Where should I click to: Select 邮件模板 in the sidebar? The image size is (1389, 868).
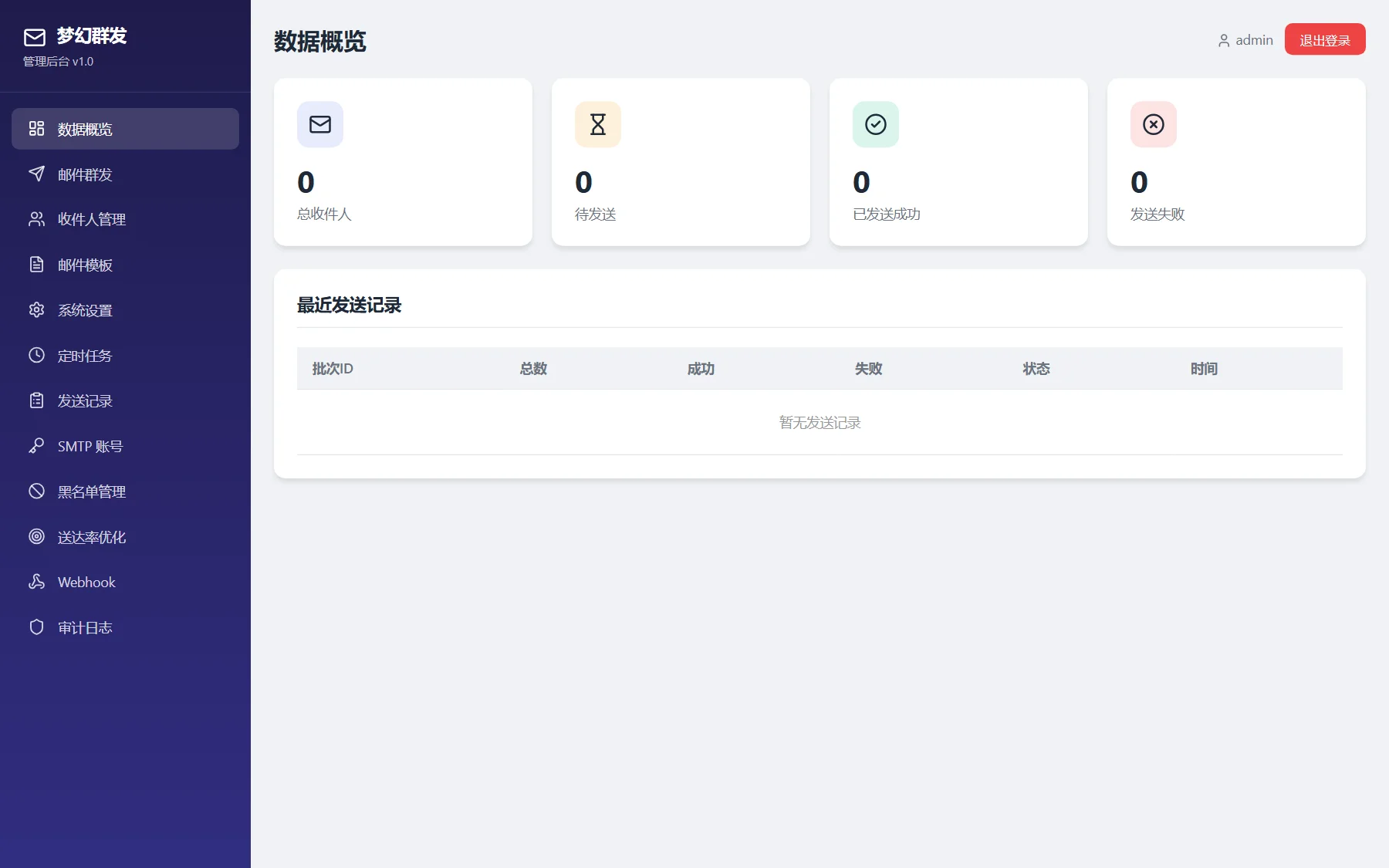click(125, 265)
